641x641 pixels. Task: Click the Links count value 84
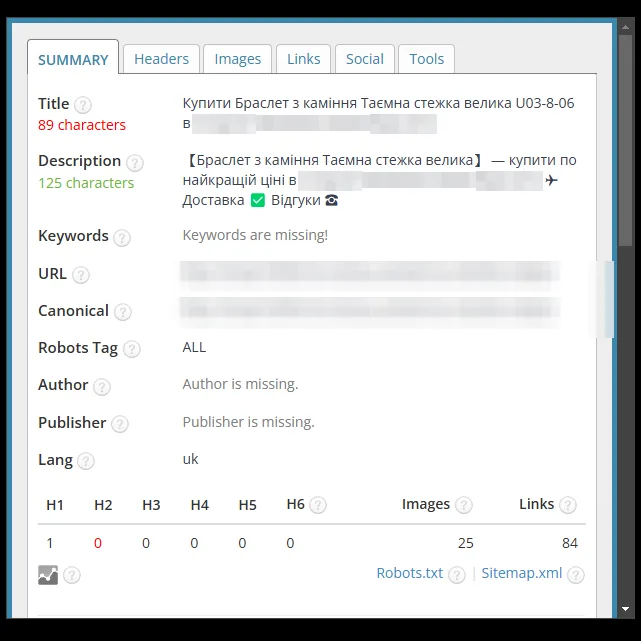point(570,543)
